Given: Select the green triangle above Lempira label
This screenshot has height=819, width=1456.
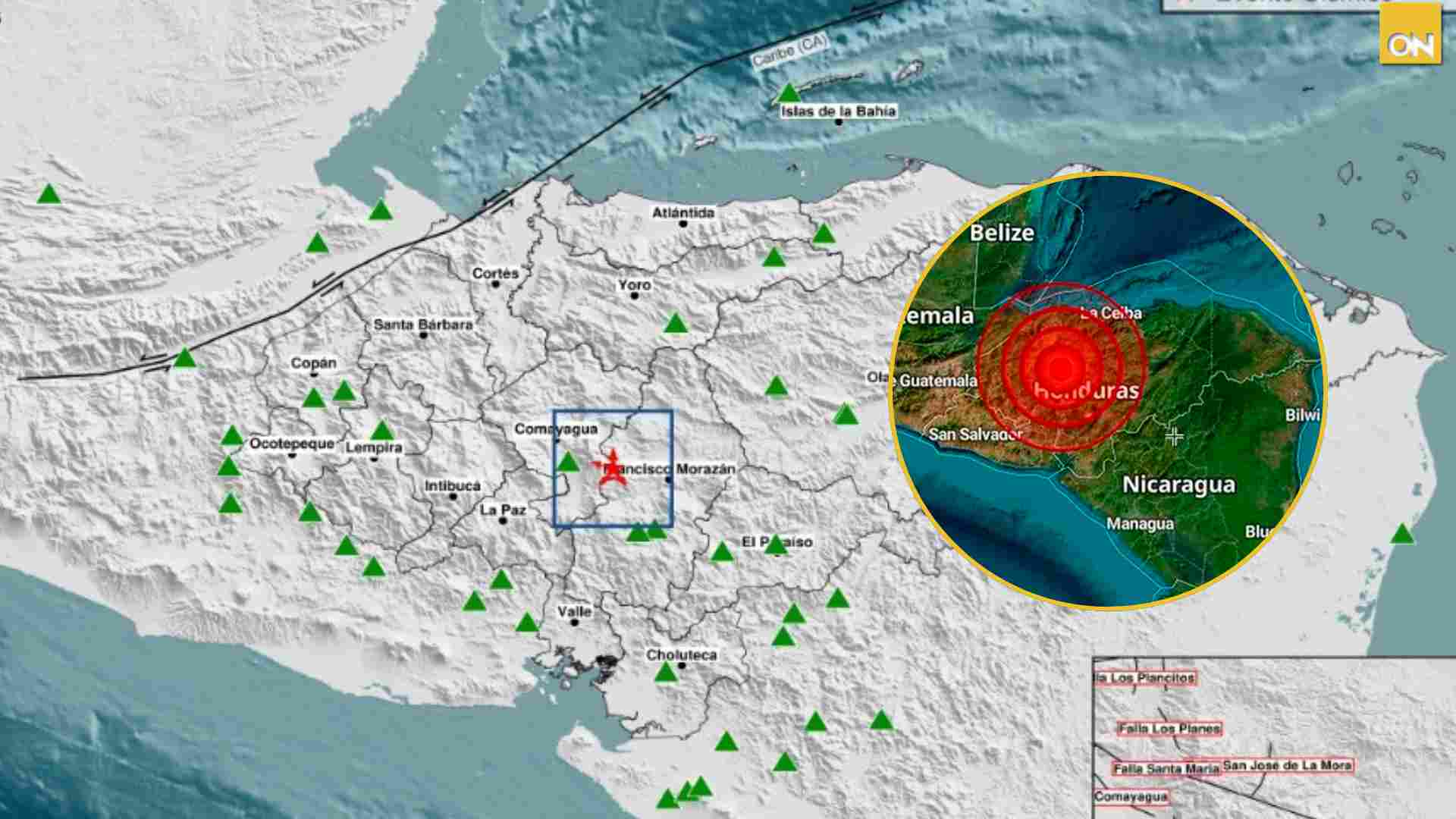Looking at the screenshot, I should click(382, 430).
